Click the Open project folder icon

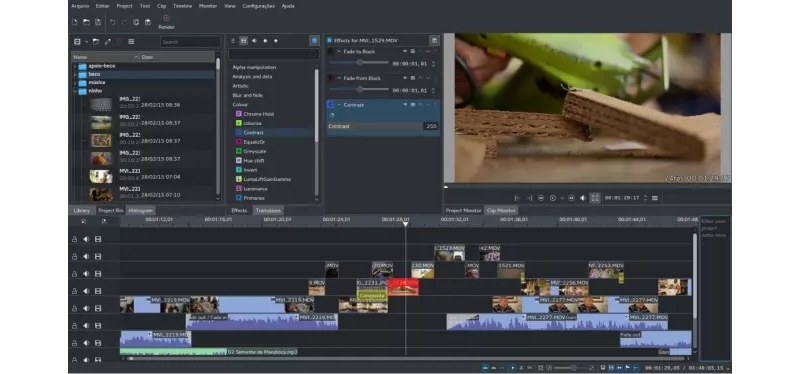click(x=86, y=22)
